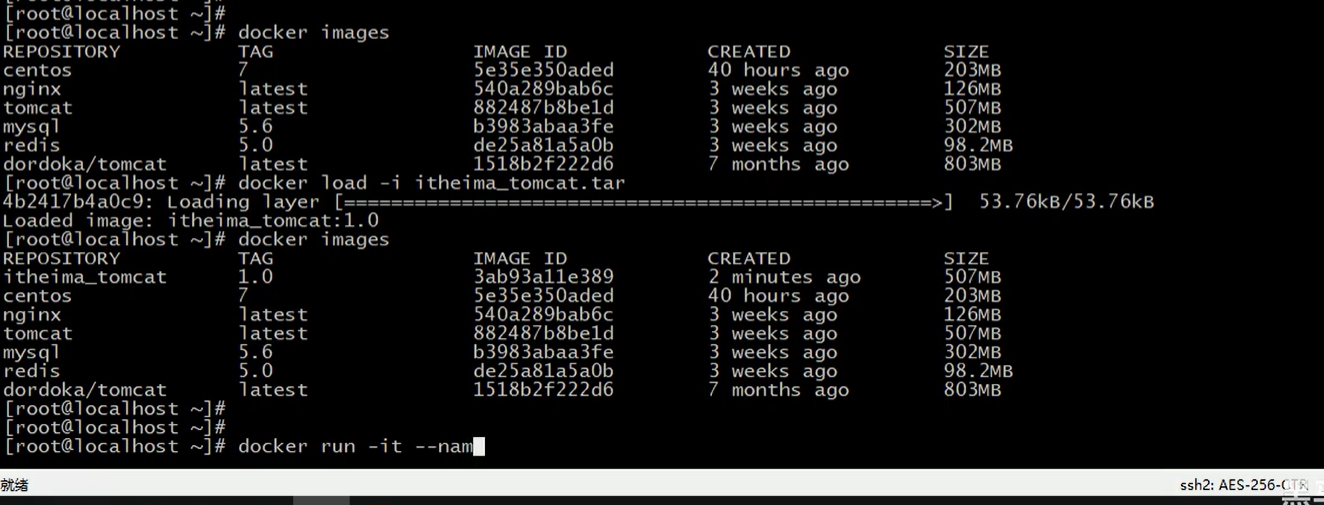The width and height of the screenshot is (1324, 505).
Task: Click the 'docker load -i itheima_tomcat.tar' command text
Action: pyautogui.click(x=432, y=183)
